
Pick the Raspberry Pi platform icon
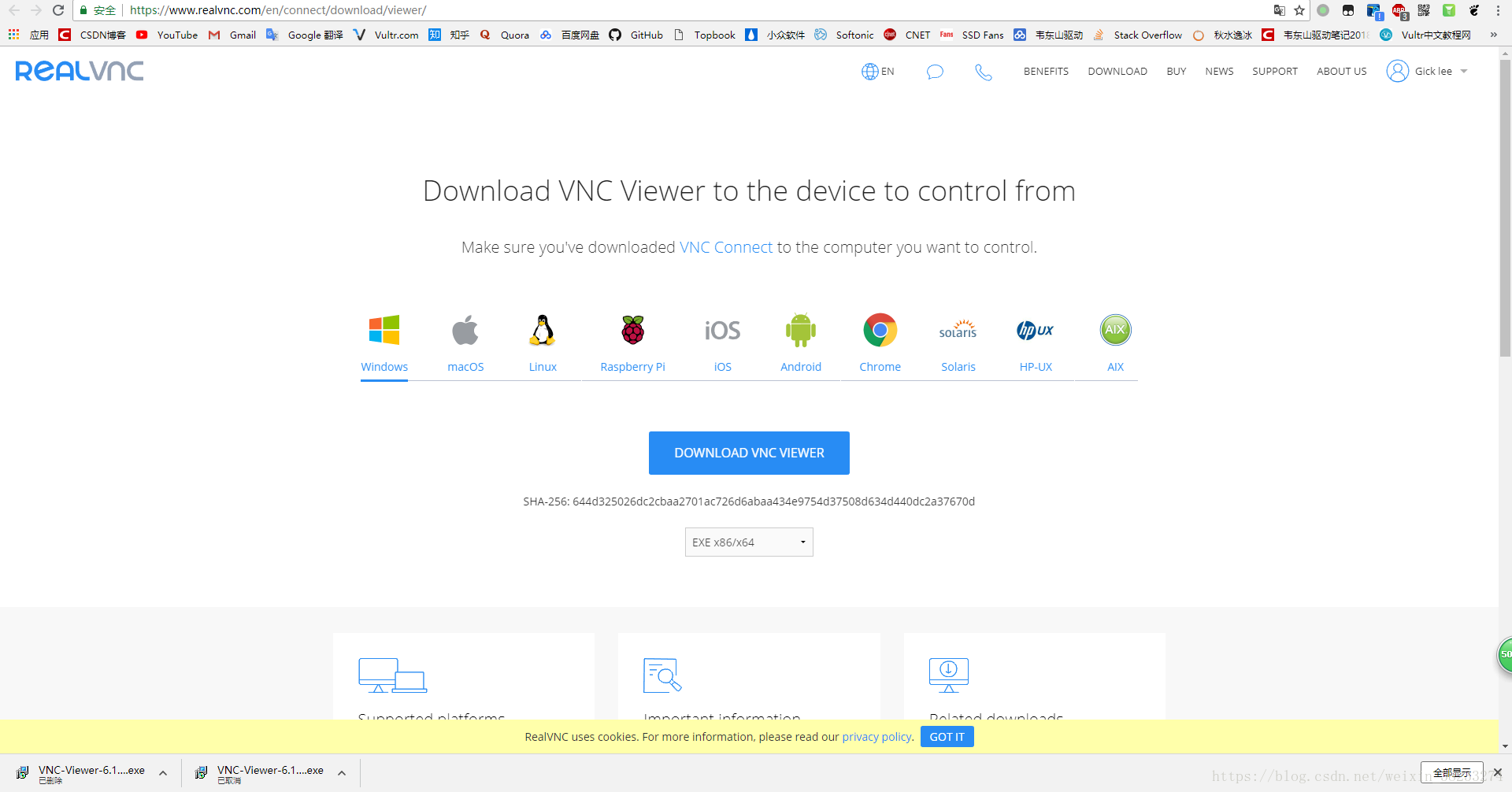(632, 330)
